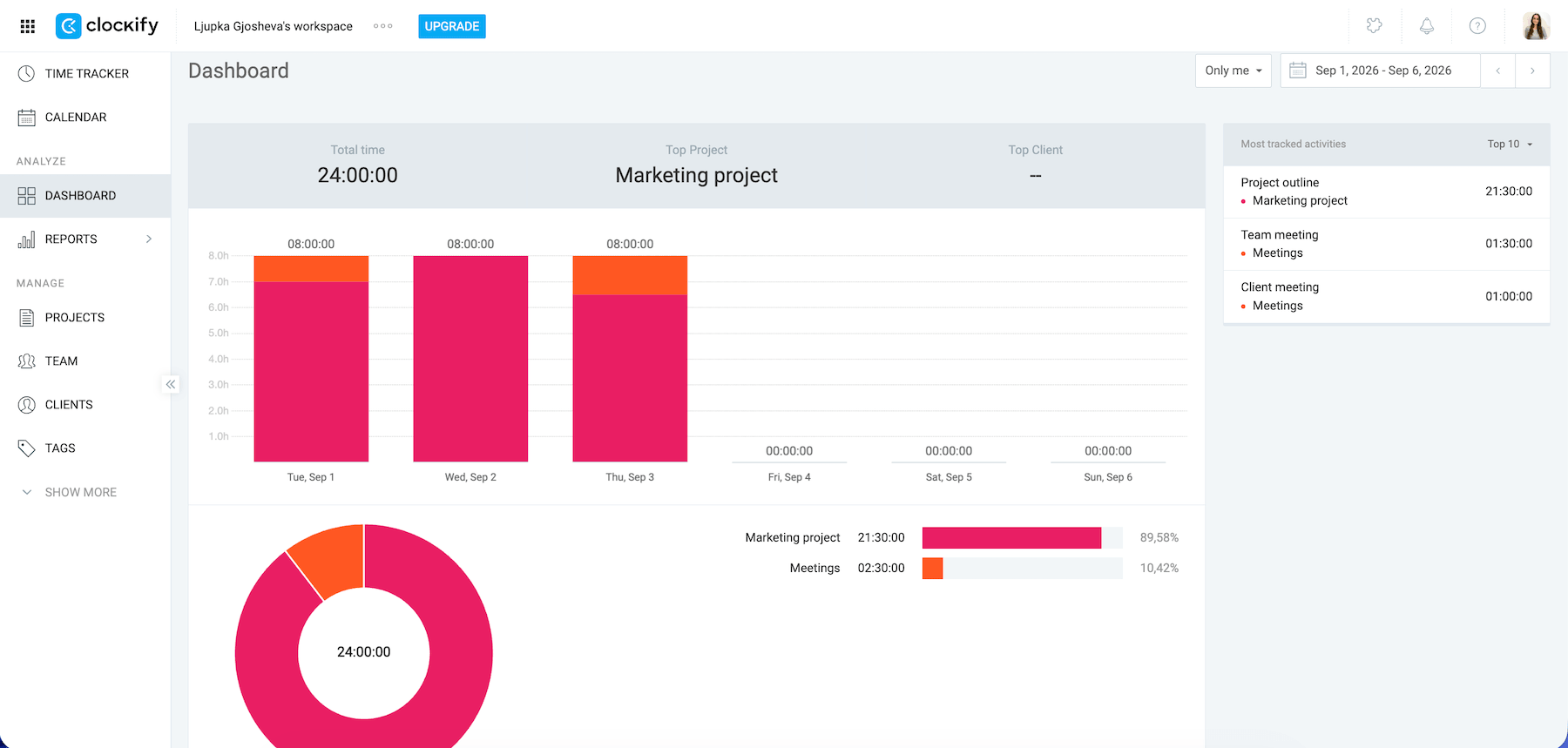Click the Tue, Sep 1 pink bar
The width and height of the screenshot is (1568, 748).
click(311, 372)
